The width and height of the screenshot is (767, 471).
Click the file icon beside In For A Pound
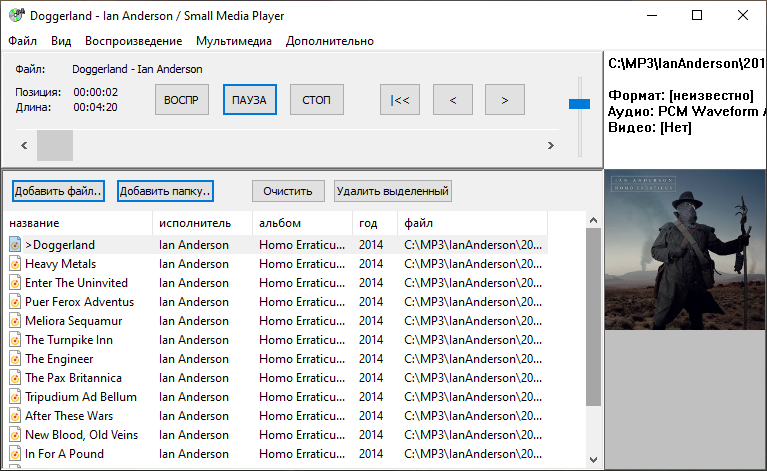pyautogui.click(x=15, y=454)
